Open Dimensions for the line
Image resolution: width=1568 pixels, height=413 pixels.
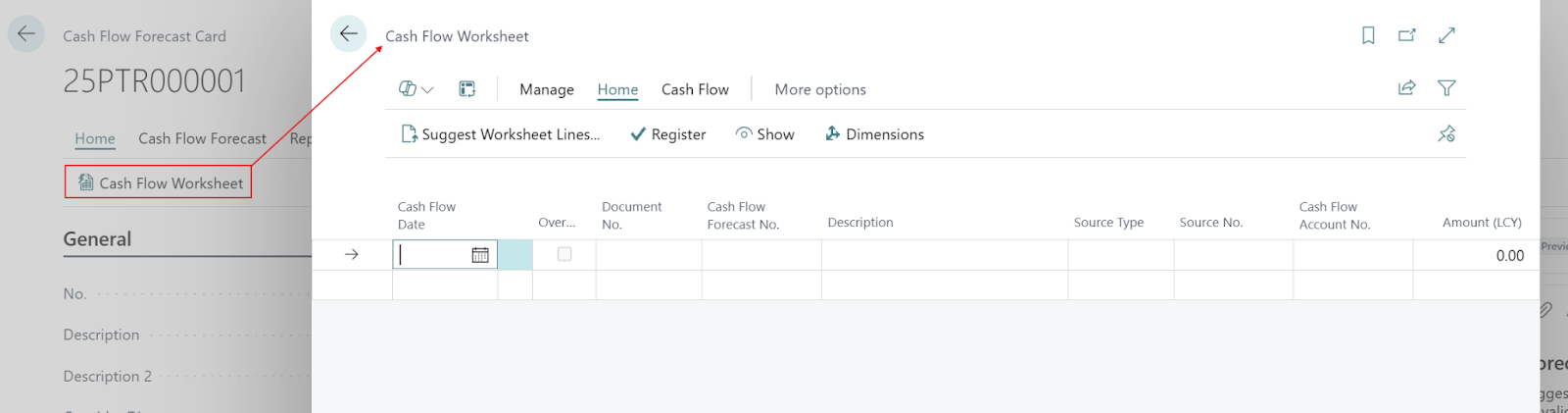point(874,134)
